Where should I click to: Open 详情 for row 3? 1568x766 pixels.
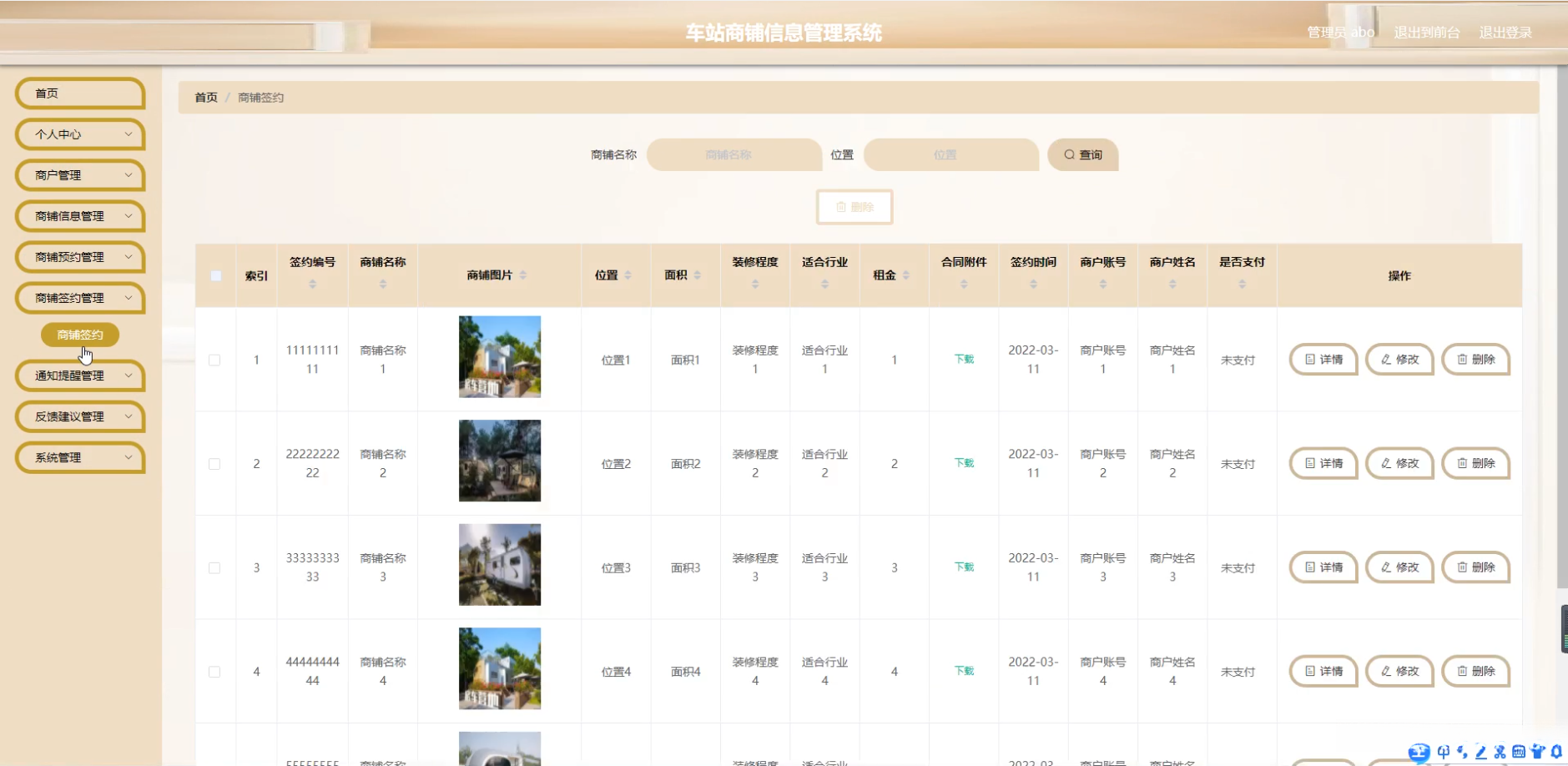point(1323,567)
